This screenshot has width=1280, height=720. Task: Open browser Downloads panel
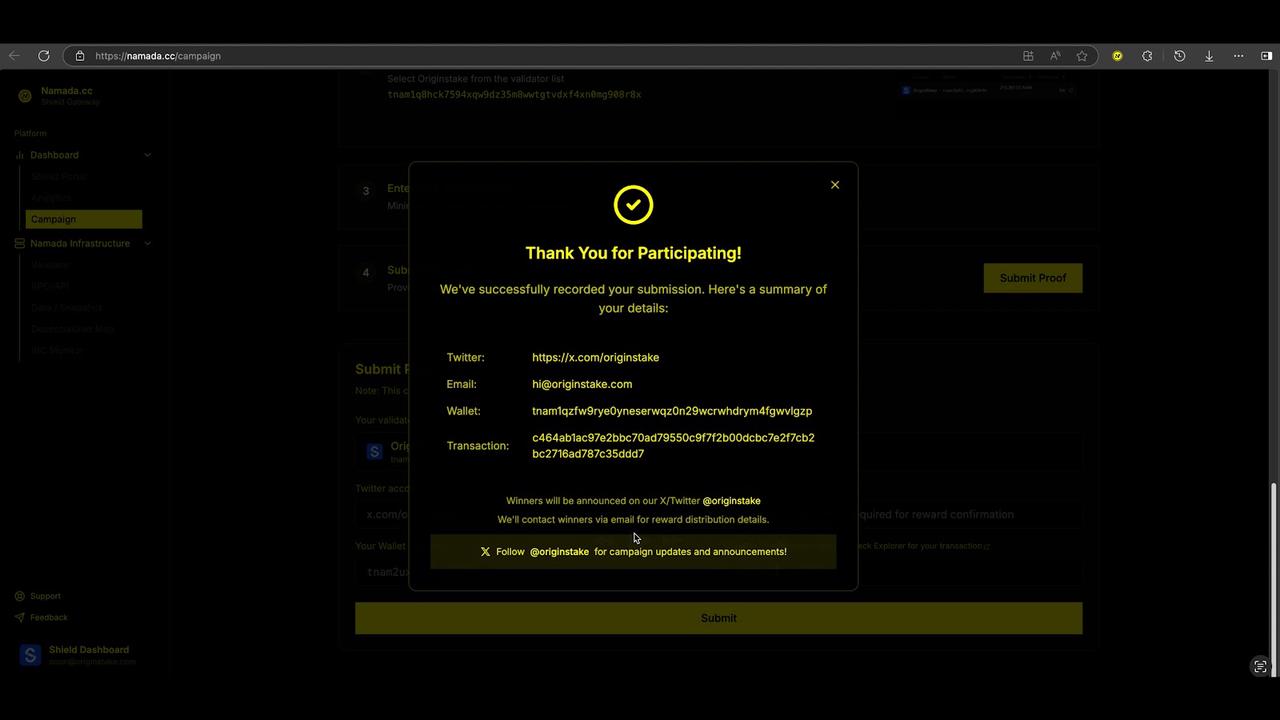click(1209, 56)
